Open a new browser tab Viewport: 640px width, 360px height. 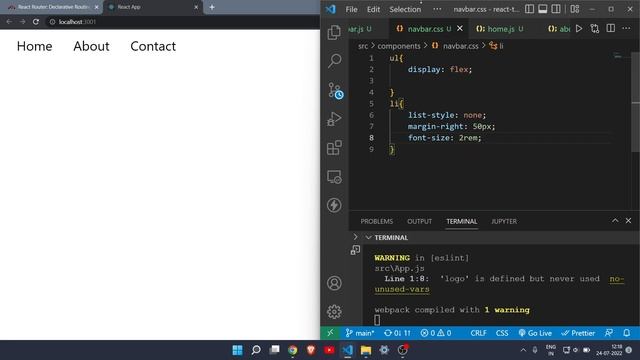tap(212, 7)
